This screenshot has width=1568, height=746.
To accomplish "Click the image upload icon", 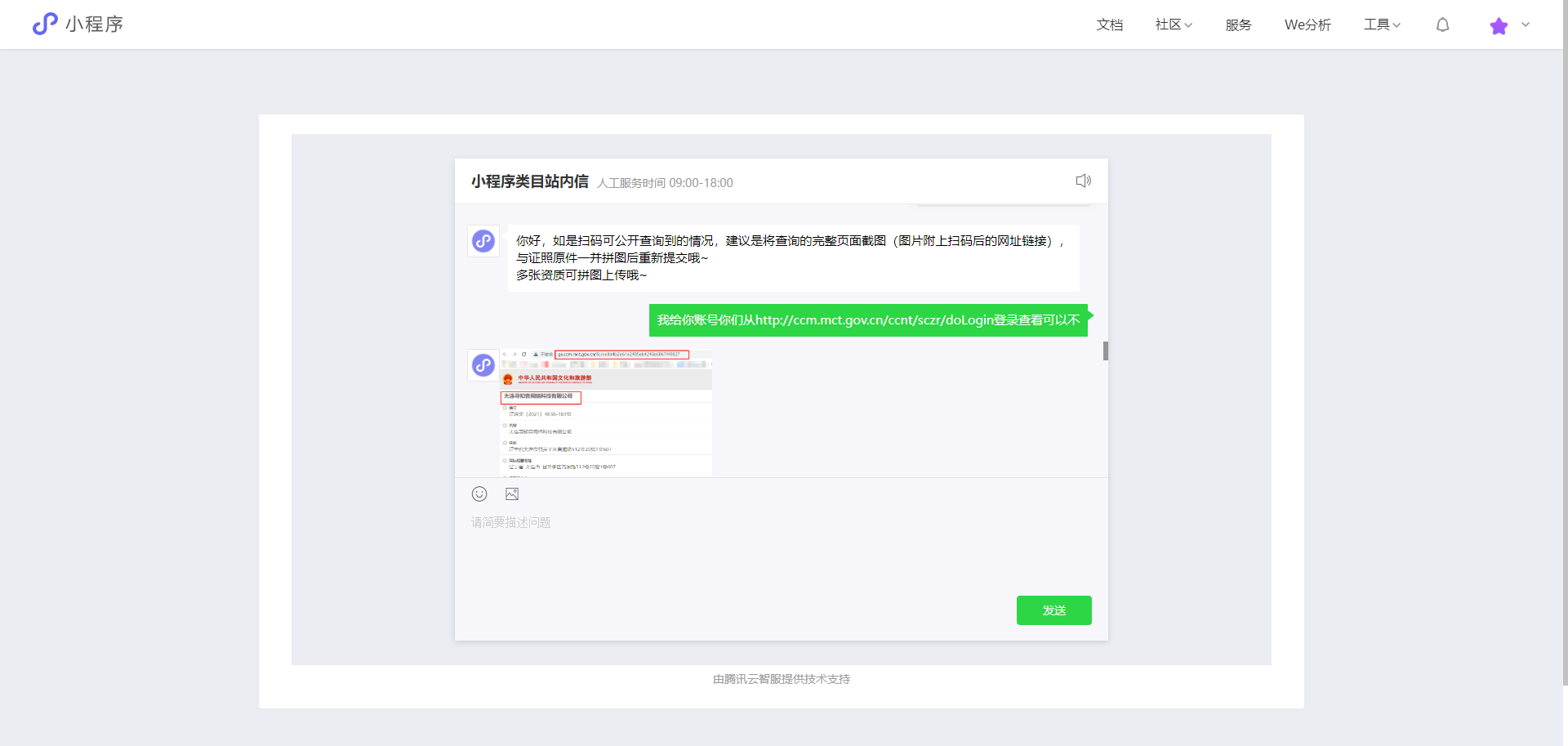I will pos(512,494).
